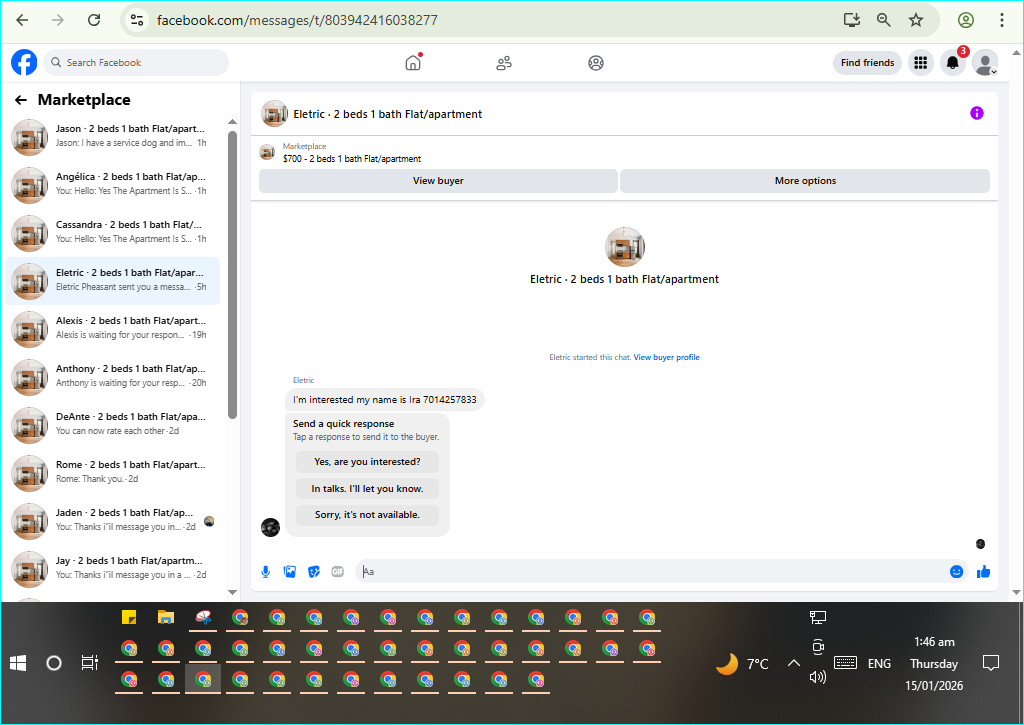Click the conversation list scrollbar
This screenshot has height=725, width=1024.
[x=232, y=274]
